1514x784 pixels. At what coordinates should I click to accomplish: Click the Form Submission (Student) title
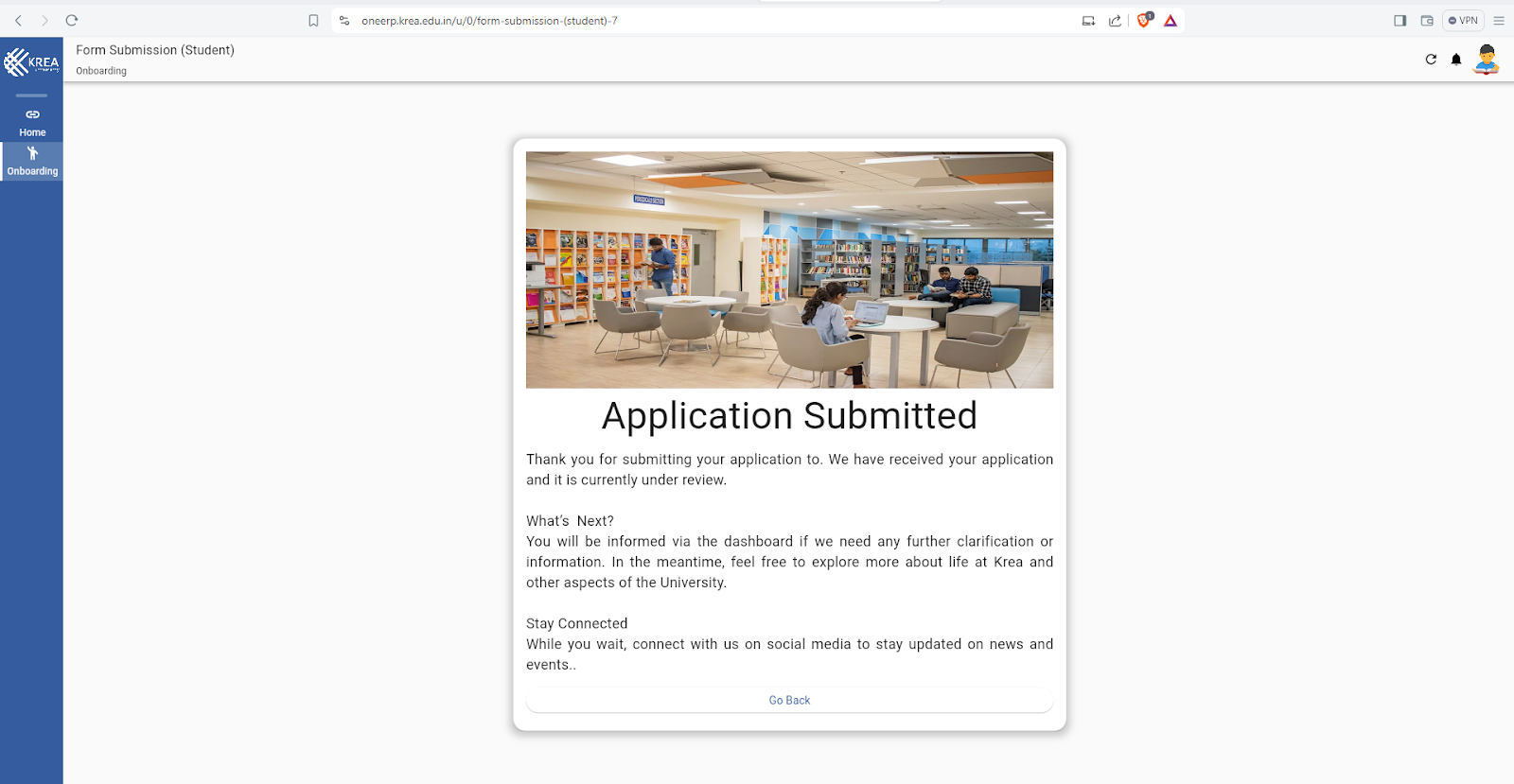(155, 50)
